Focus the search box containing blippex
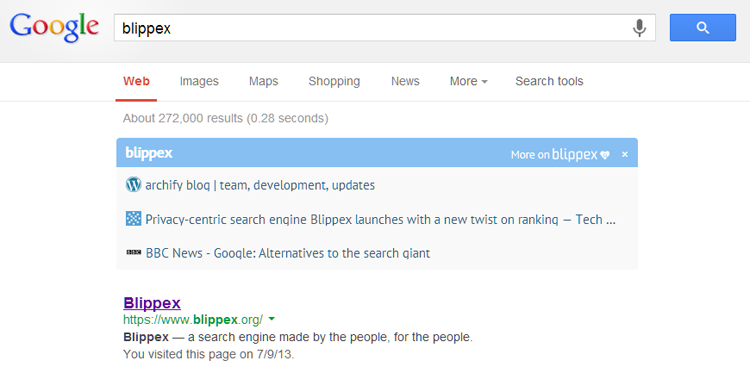 click(x=385, y=28)
